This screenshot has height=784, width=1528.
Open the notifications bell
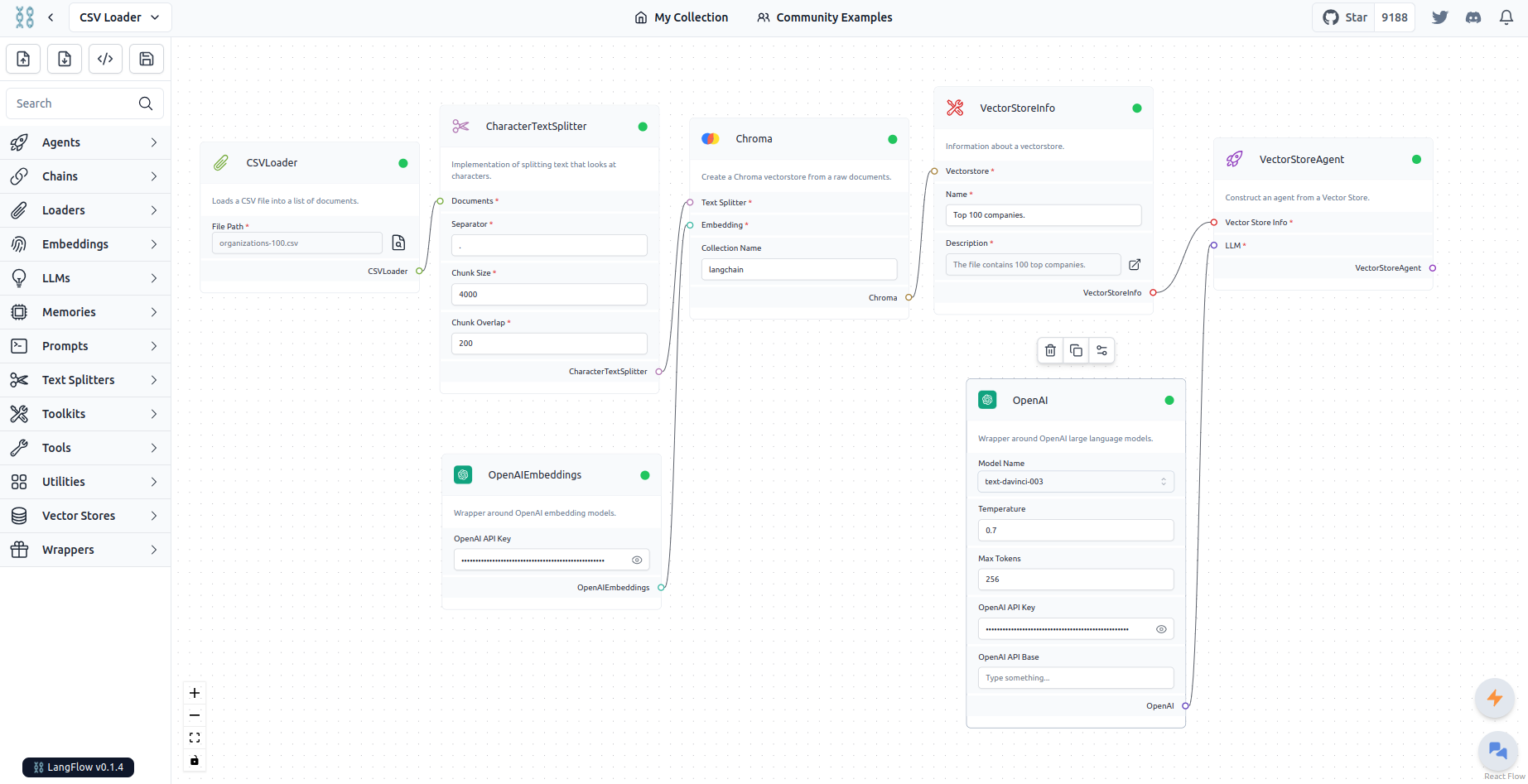click(1506, 17)
